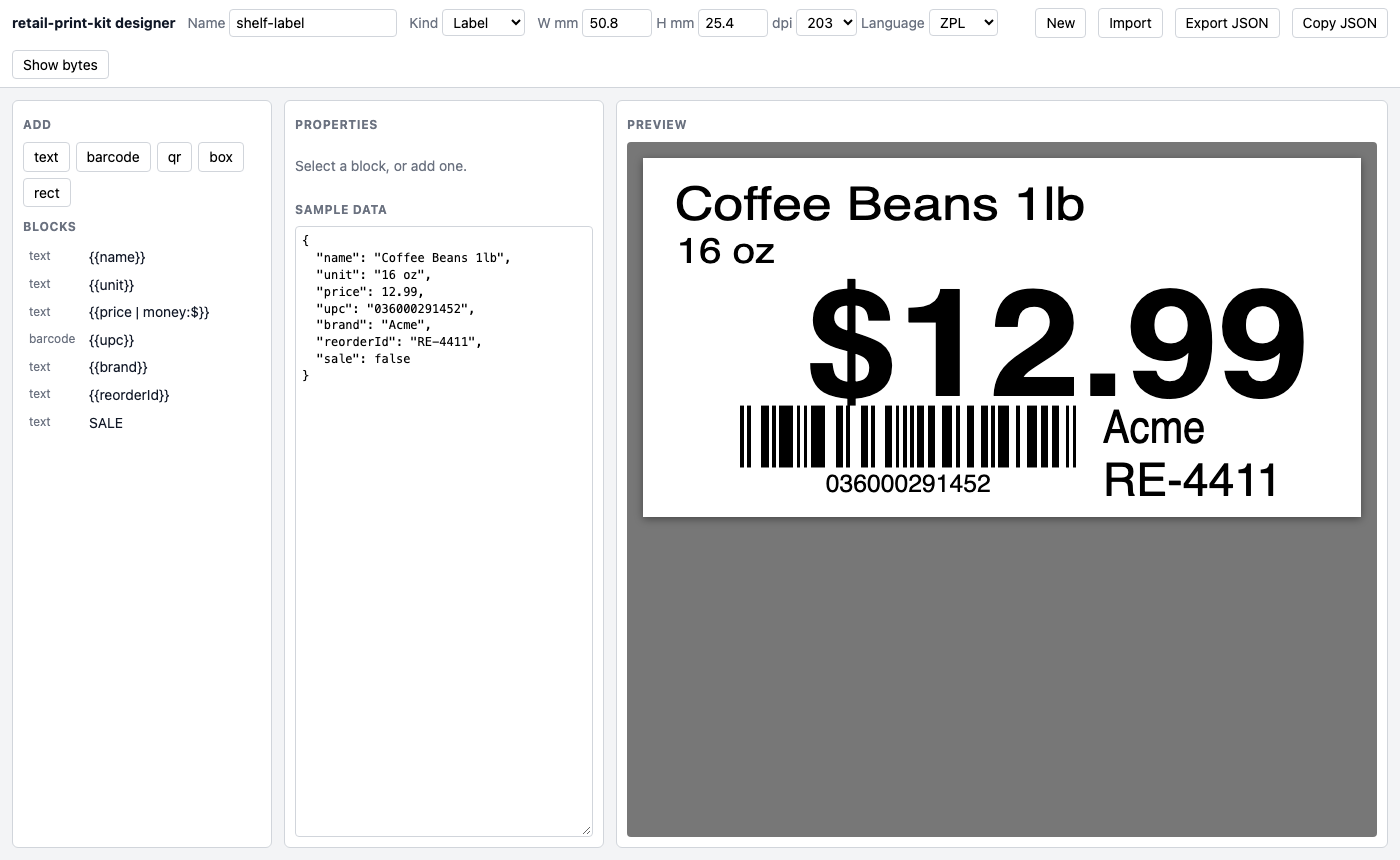Open the Kind dropdown

483,23
